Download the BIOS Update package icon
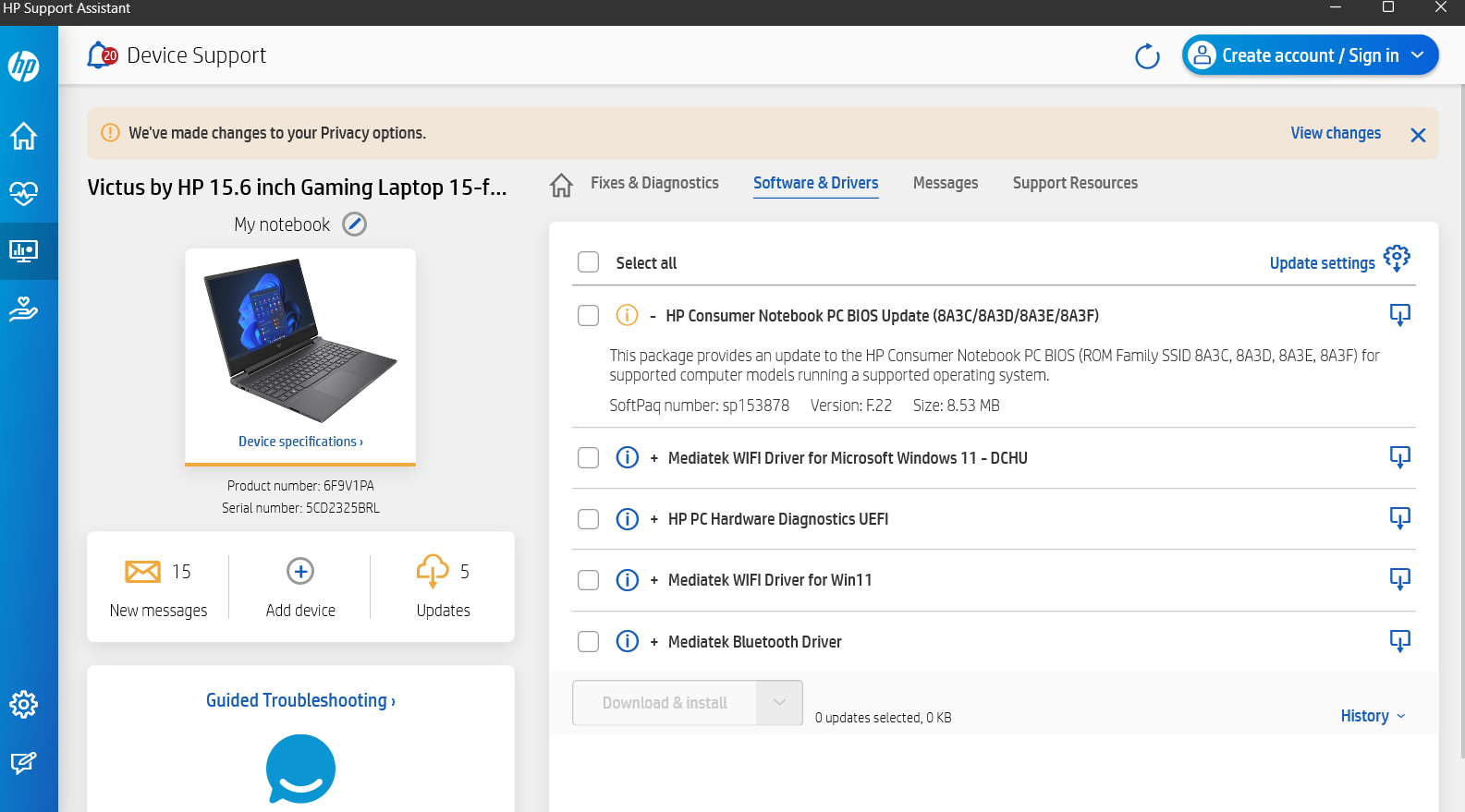This screenshot has width=1465, height=812. [x=1400, y=315]
